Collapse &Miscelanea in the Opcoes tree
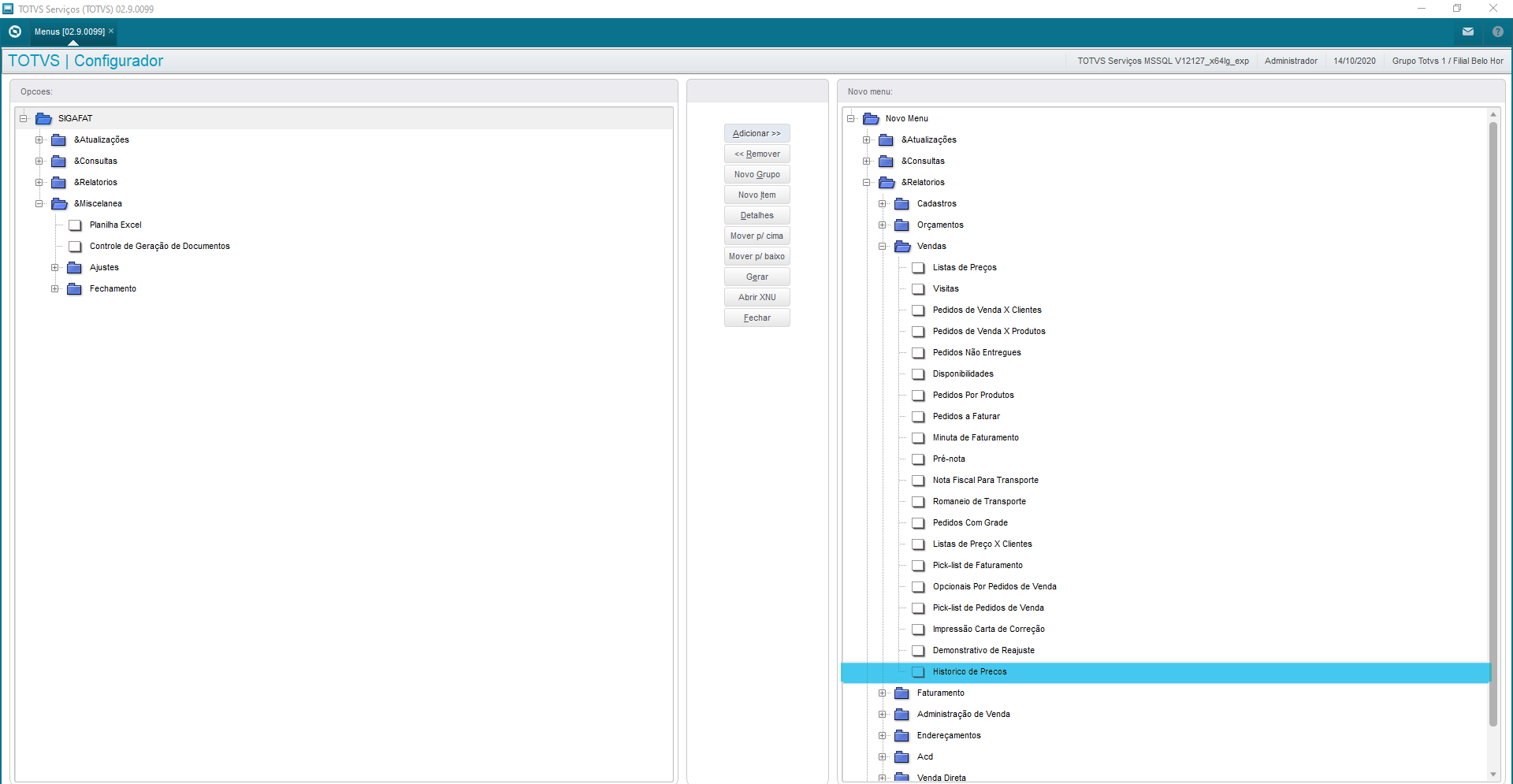The image size is (1513, 784). click(x=39, y=204)
